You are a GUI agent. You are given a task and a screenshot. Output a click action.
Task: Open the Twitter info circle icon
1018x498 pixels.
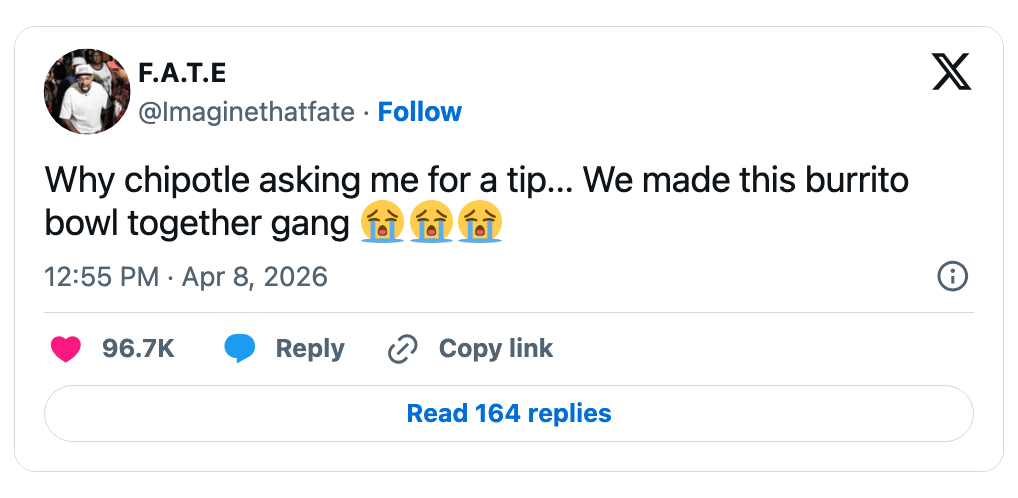pyautogui.click(x=952, y=276)
